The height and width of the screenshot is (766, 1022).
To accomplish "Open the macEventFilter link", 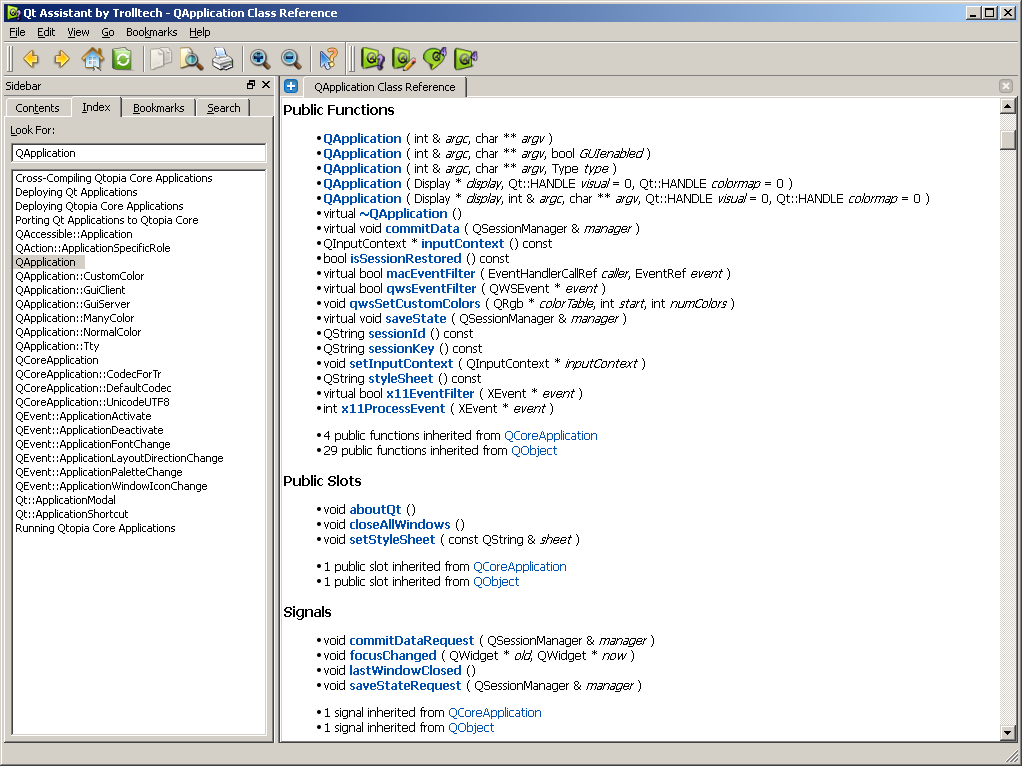I will click(x=431, y=274).
